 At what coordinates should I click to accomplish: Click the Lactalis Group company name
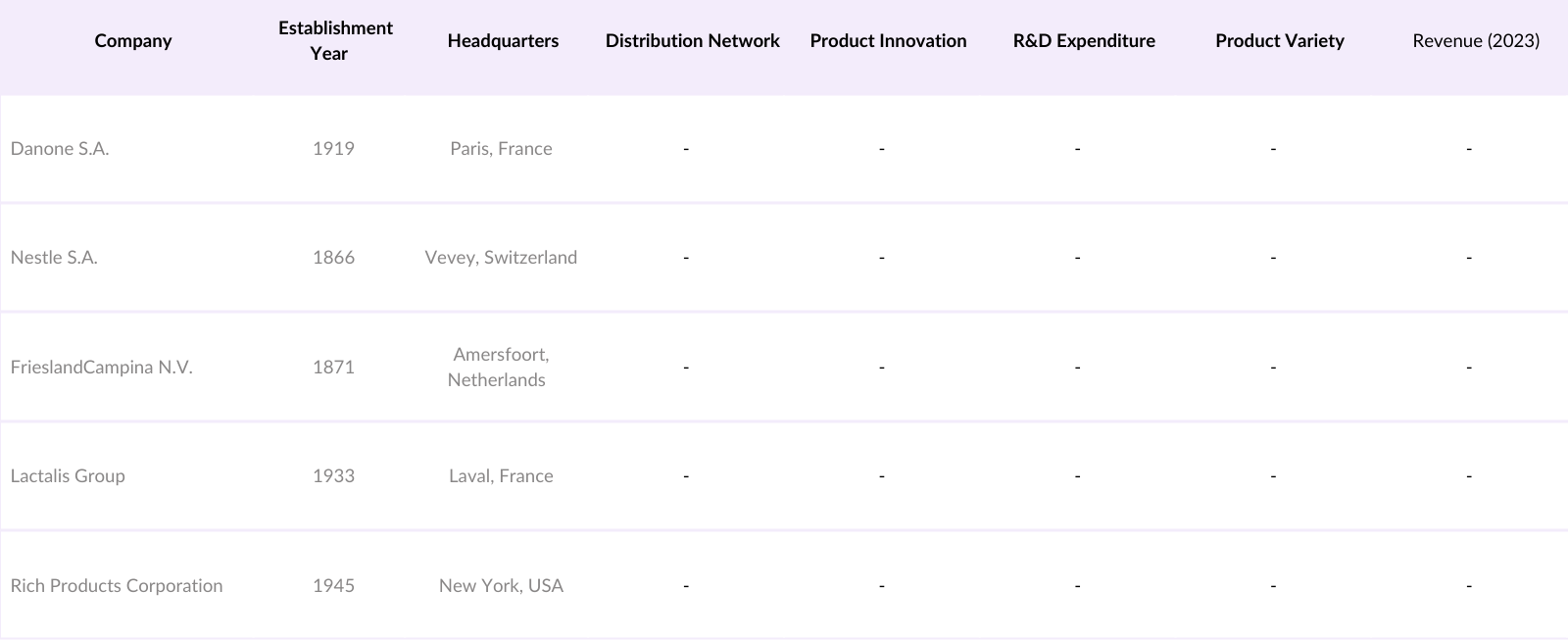(68, 476)
